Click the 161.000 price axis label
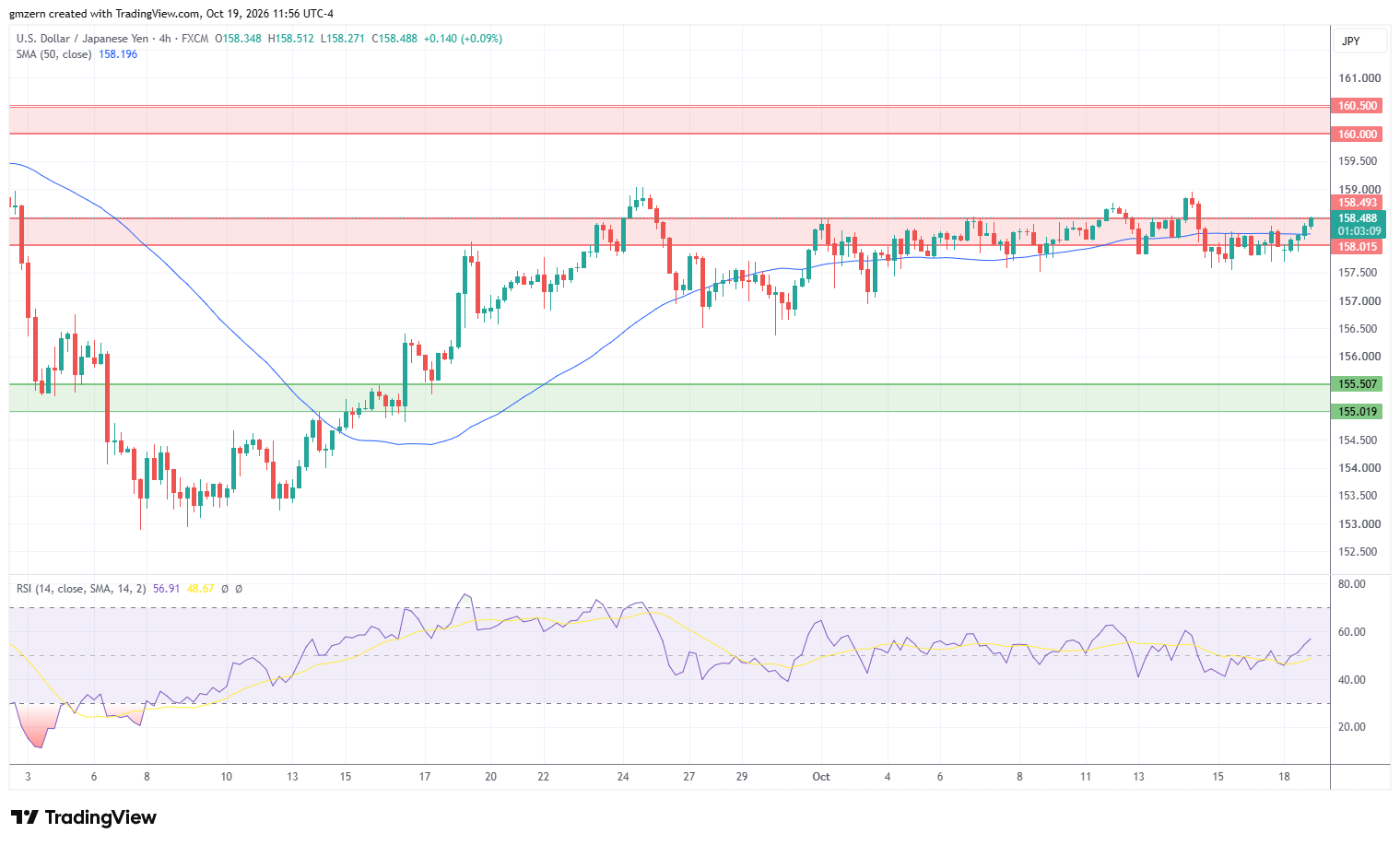 pos(1359,78)
